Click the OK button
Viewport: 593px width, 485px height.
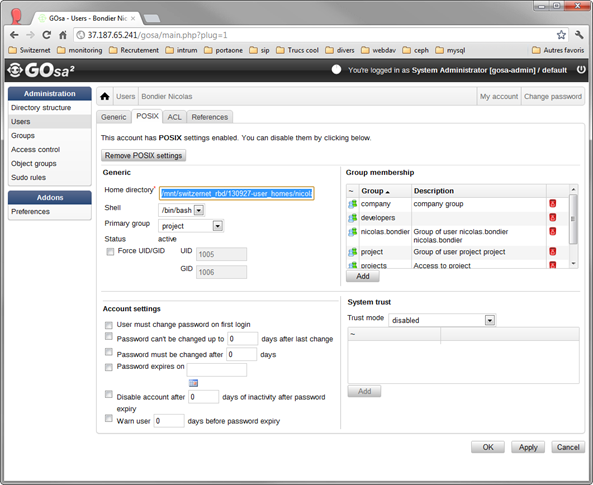[488, 447]
